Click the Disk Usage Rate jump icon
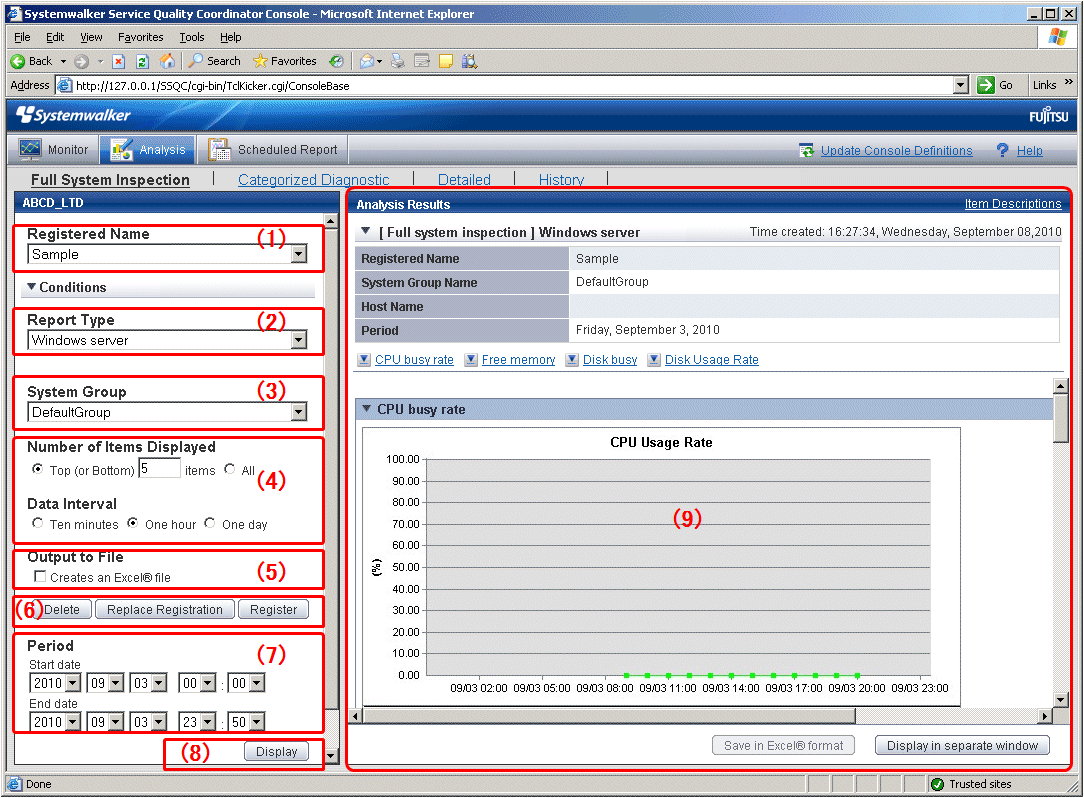This screenshot has width=1084, height=798. point(653,360)
